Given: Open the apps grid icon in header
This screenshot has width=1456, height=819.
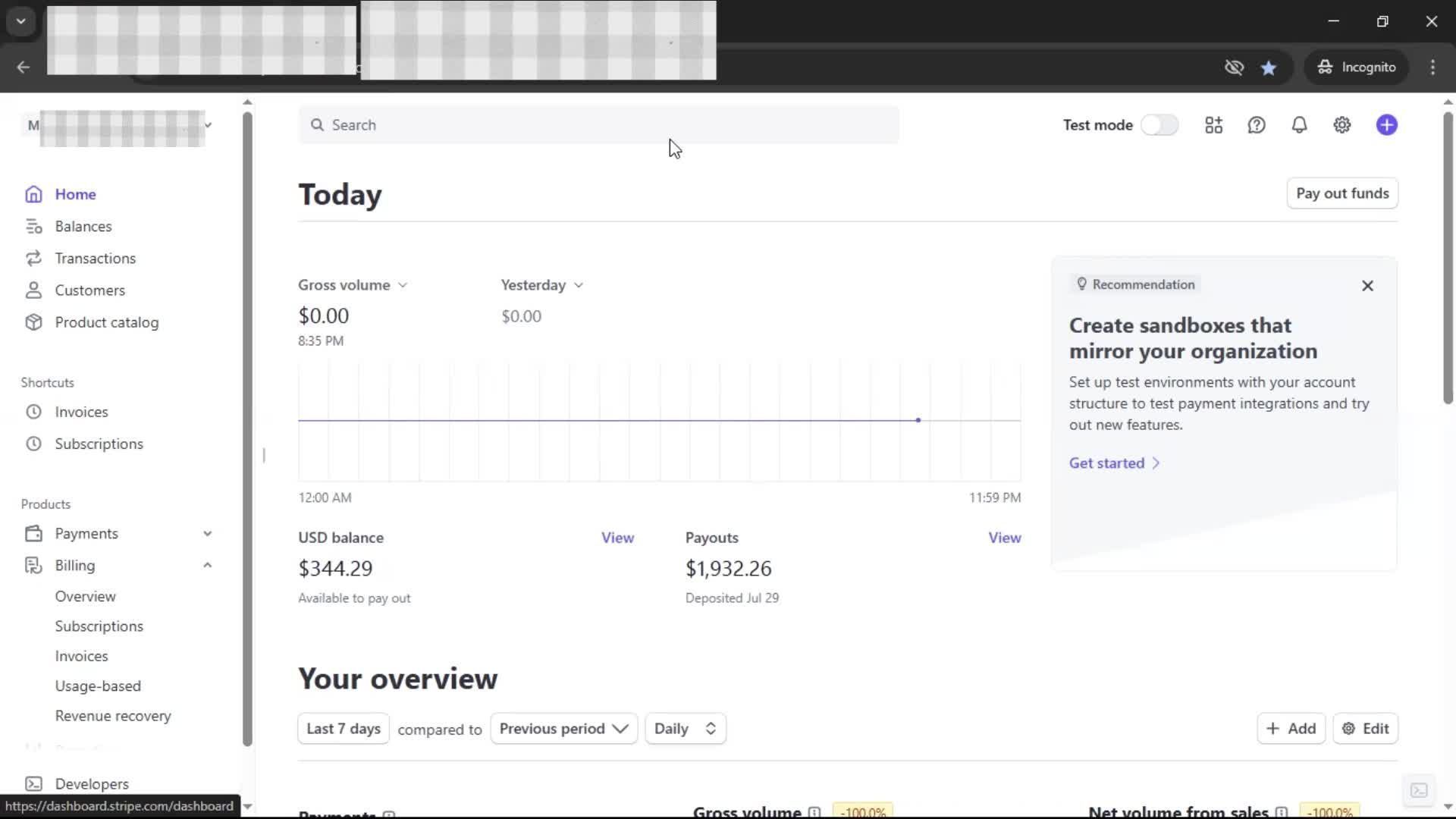Looking at the screenshot, I should [1213, 125].
